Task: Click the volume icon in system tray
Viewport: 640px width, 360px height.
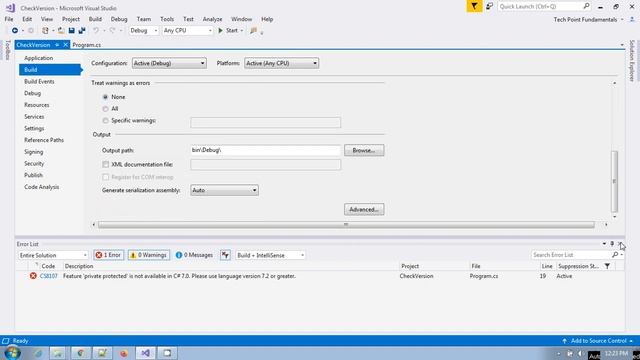Action: (580, 353)
